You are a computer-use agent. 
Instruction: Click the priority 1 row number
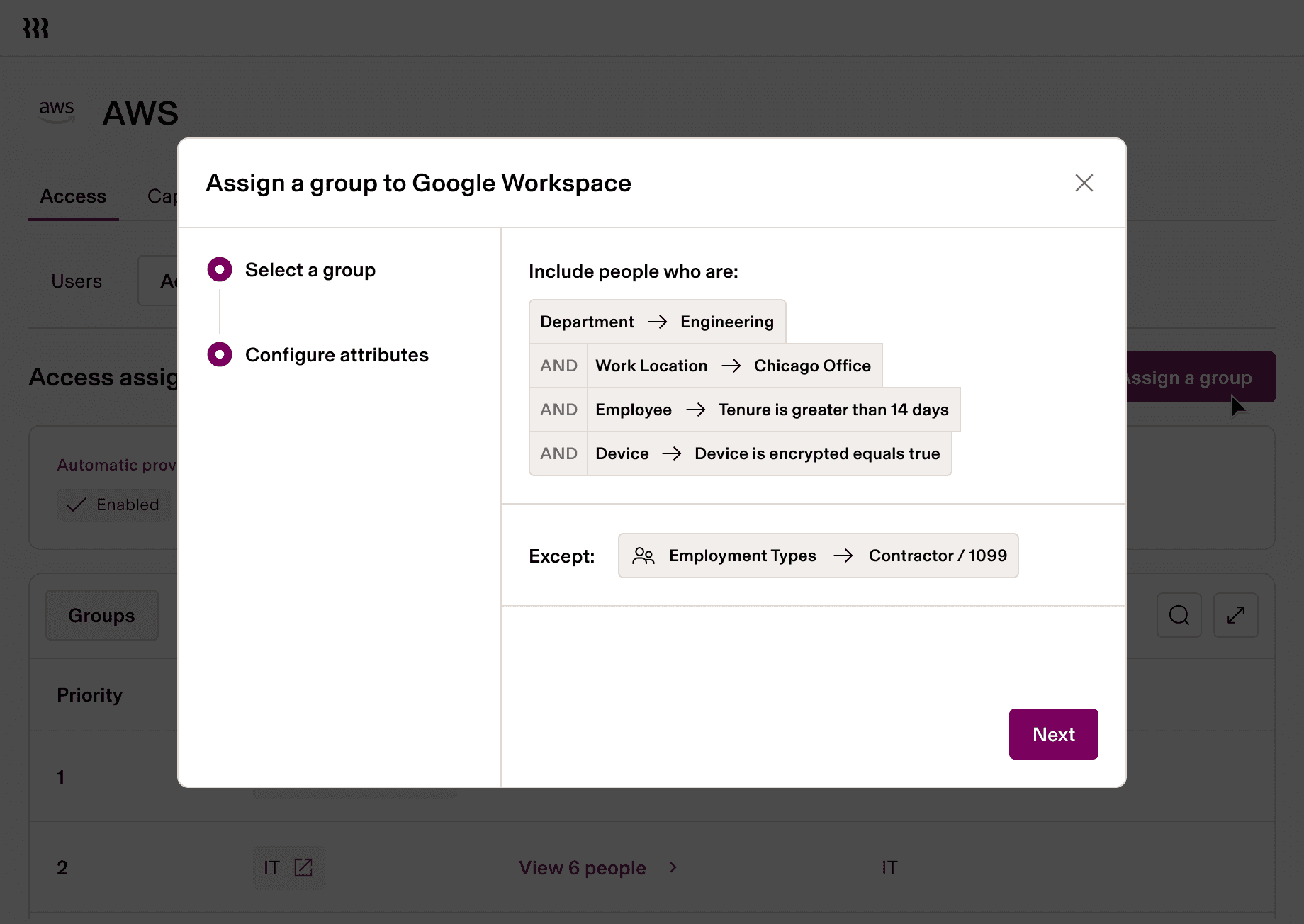coord(61,777)
